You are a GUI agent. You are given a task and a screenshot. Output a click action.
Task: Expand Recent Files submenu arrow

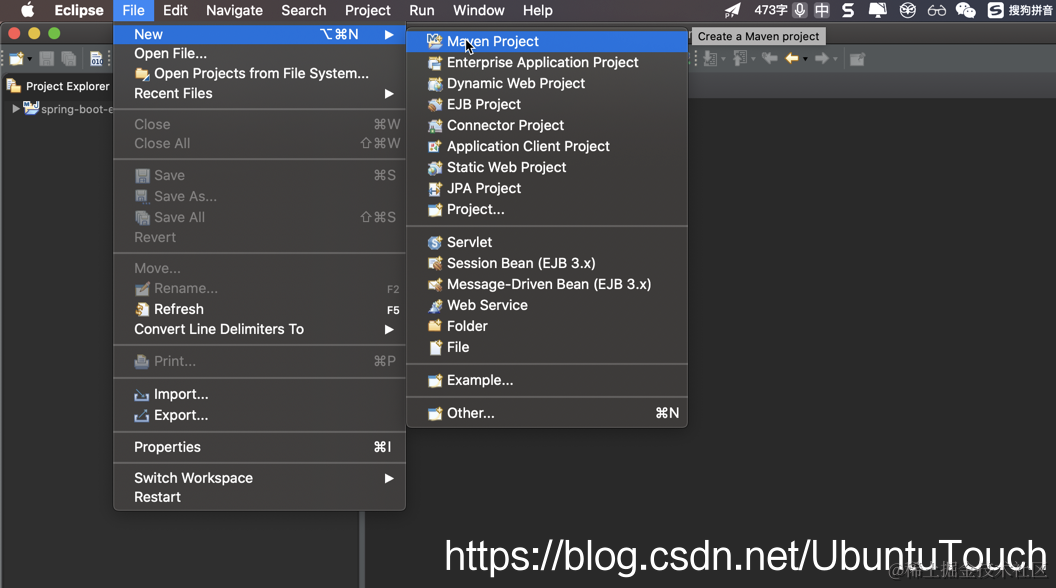[x=389, y=94]
